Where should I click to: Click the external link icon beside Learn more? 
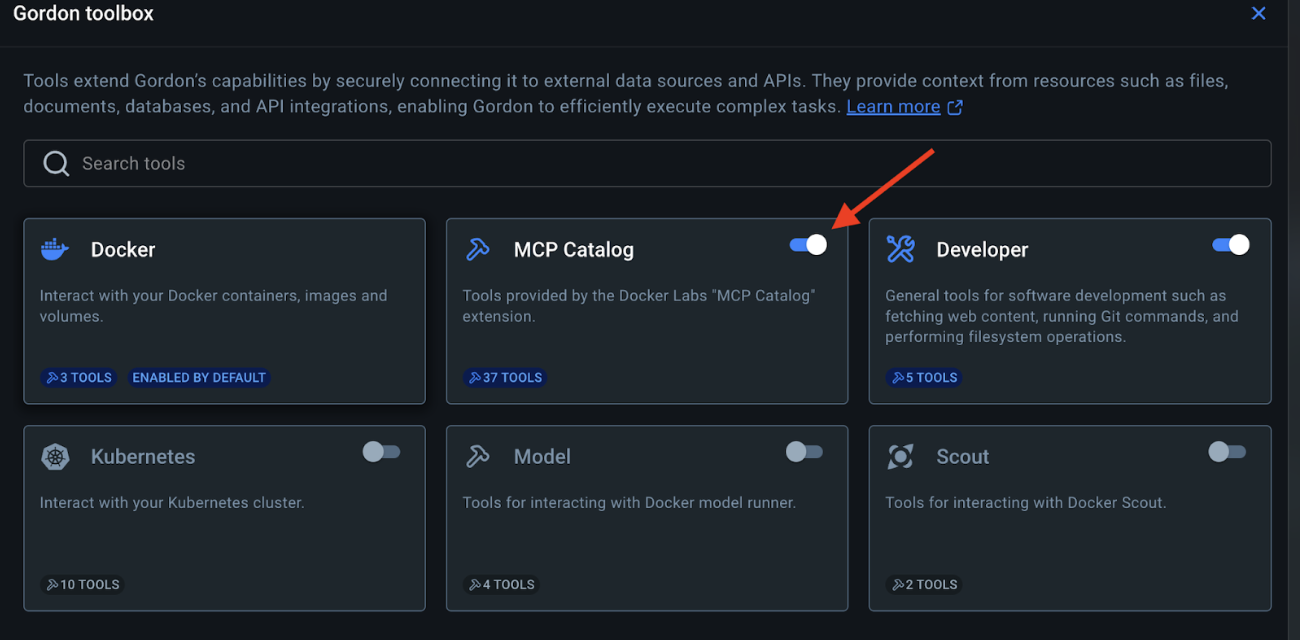tap(955, 107)
